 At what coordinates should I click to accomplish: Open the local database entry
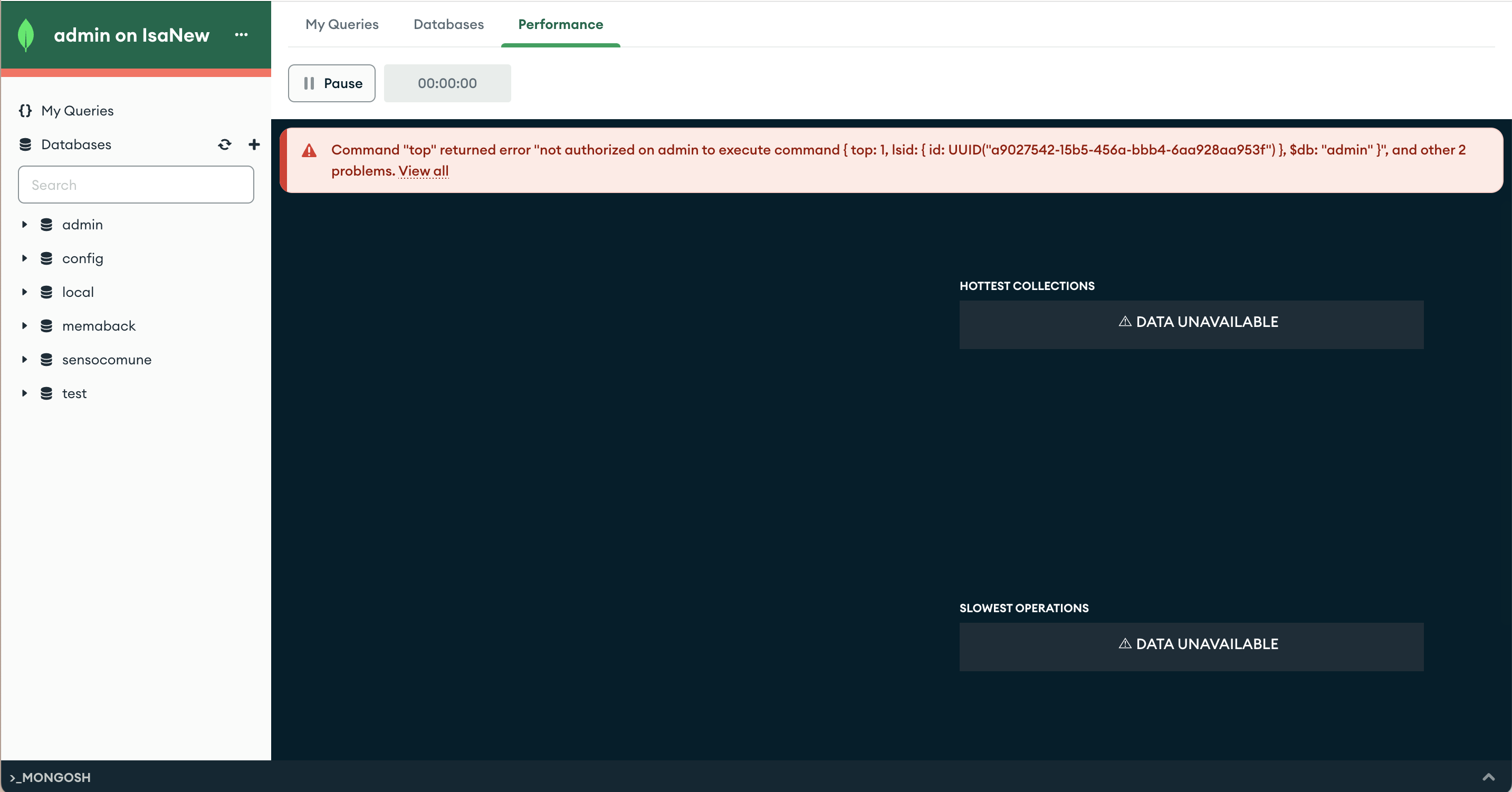tap(78, 292)
